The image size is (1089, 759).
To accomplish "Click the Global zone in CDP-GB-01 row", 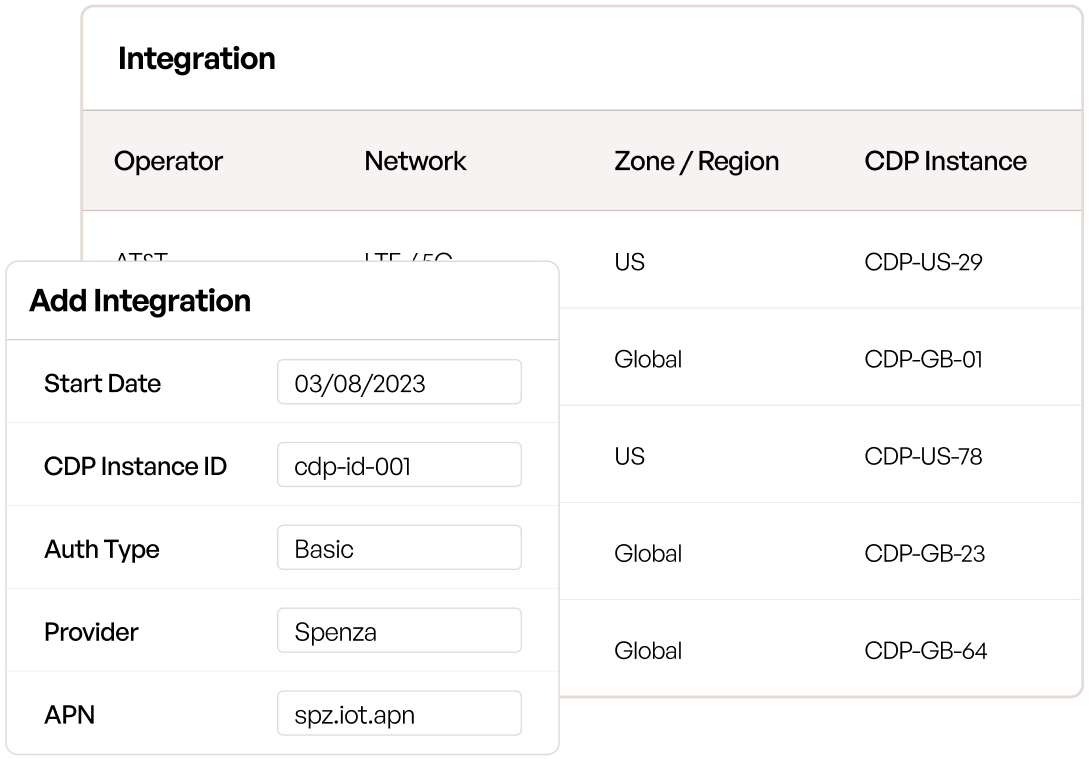I will click(647, 359).
